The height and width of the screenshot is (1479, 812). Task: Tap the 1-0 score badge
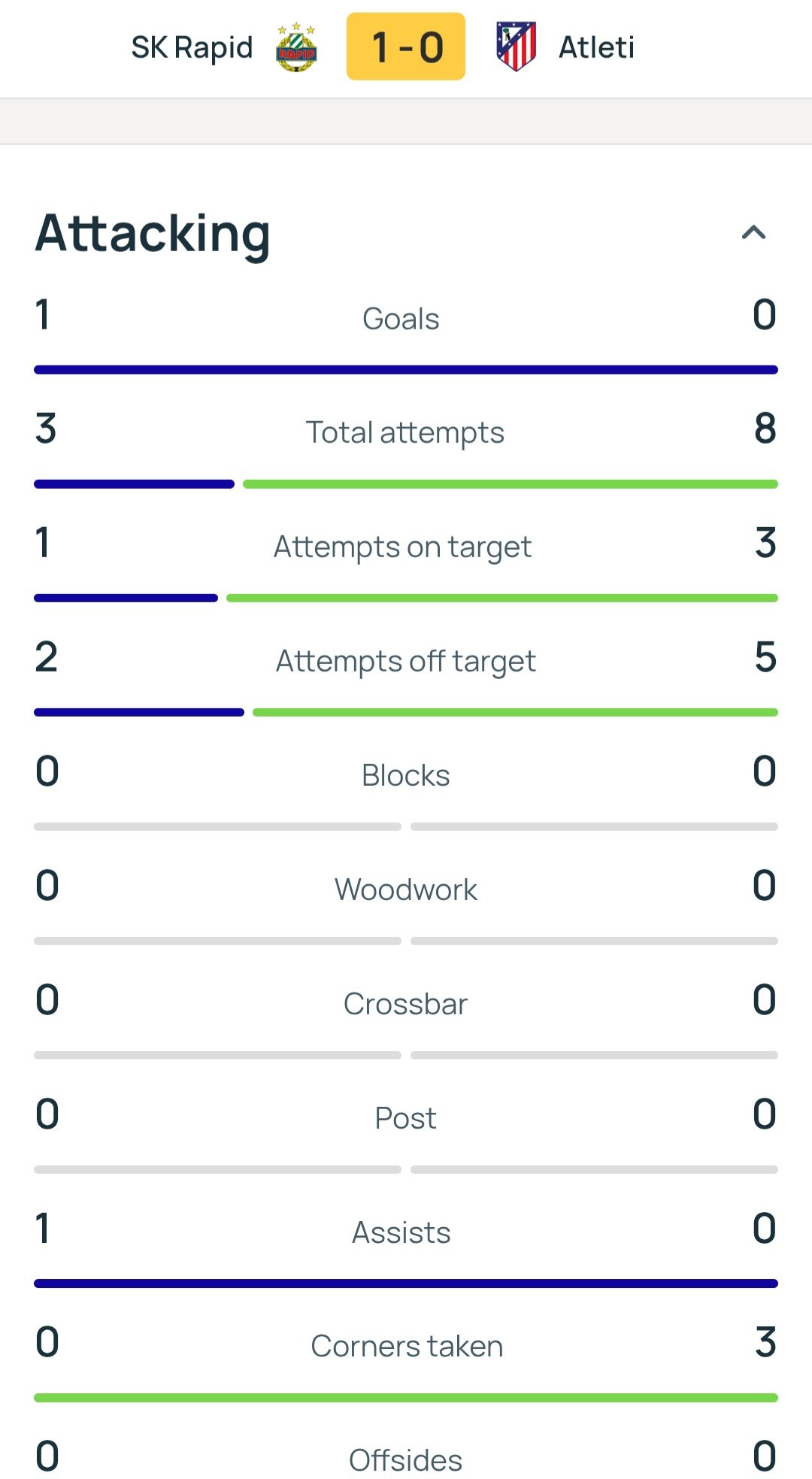406,47
